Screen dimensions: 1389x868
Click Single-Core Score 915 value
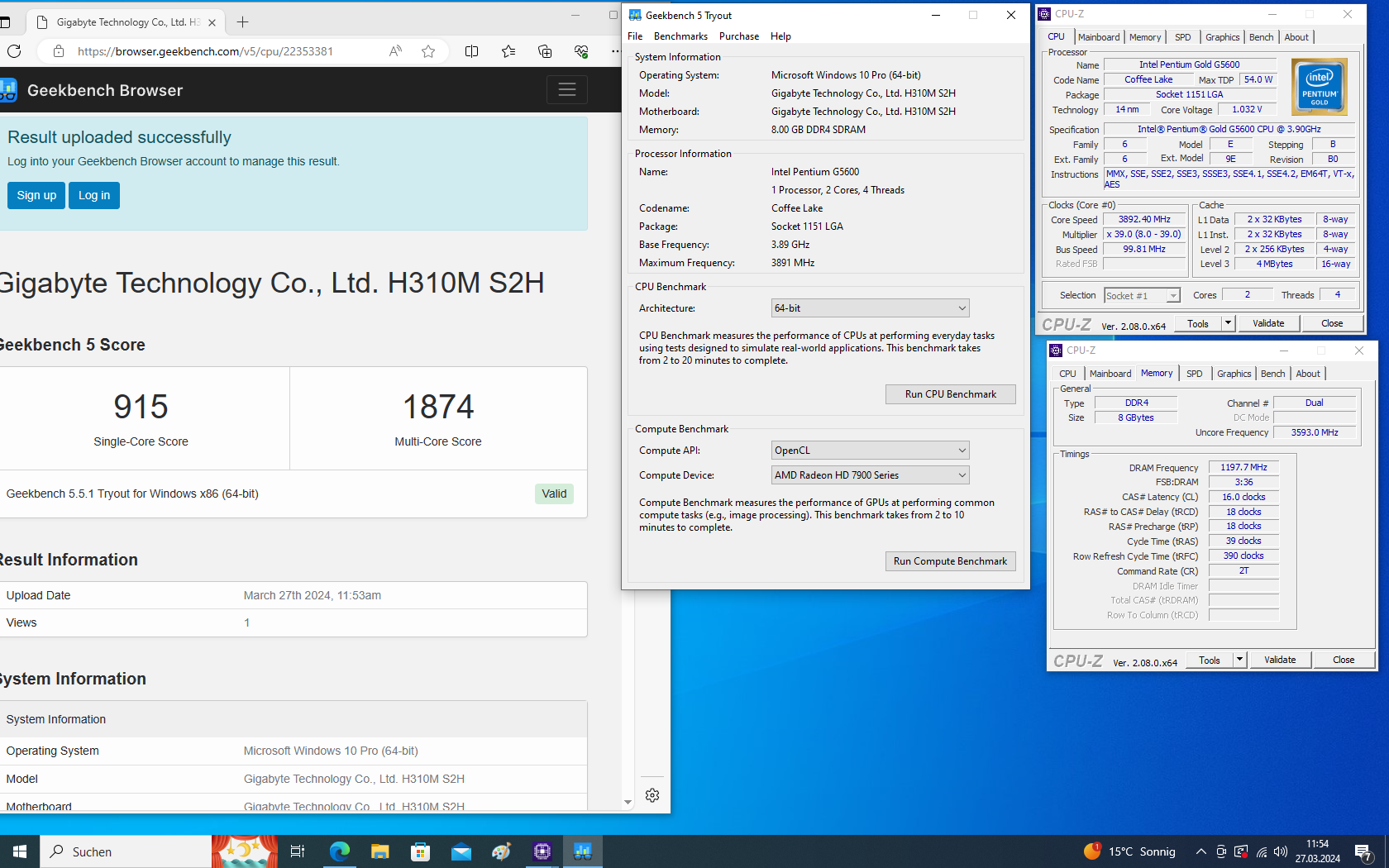click(x=141, y=407)
